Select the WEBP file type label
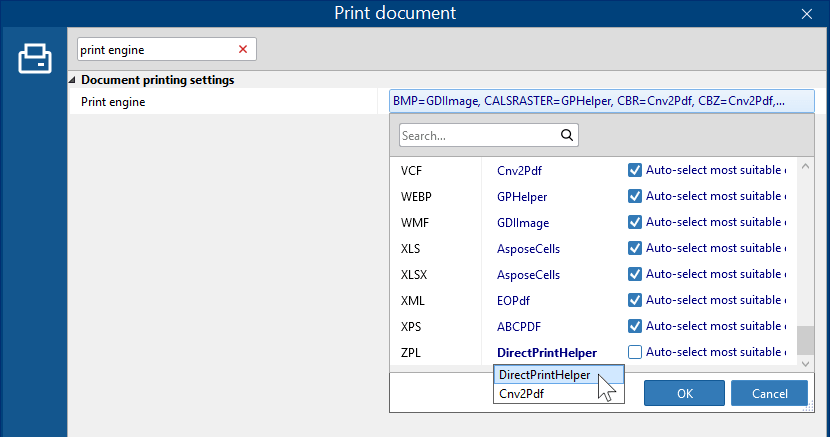This screenshot has width=830, height=437. [x=416, y=197]
